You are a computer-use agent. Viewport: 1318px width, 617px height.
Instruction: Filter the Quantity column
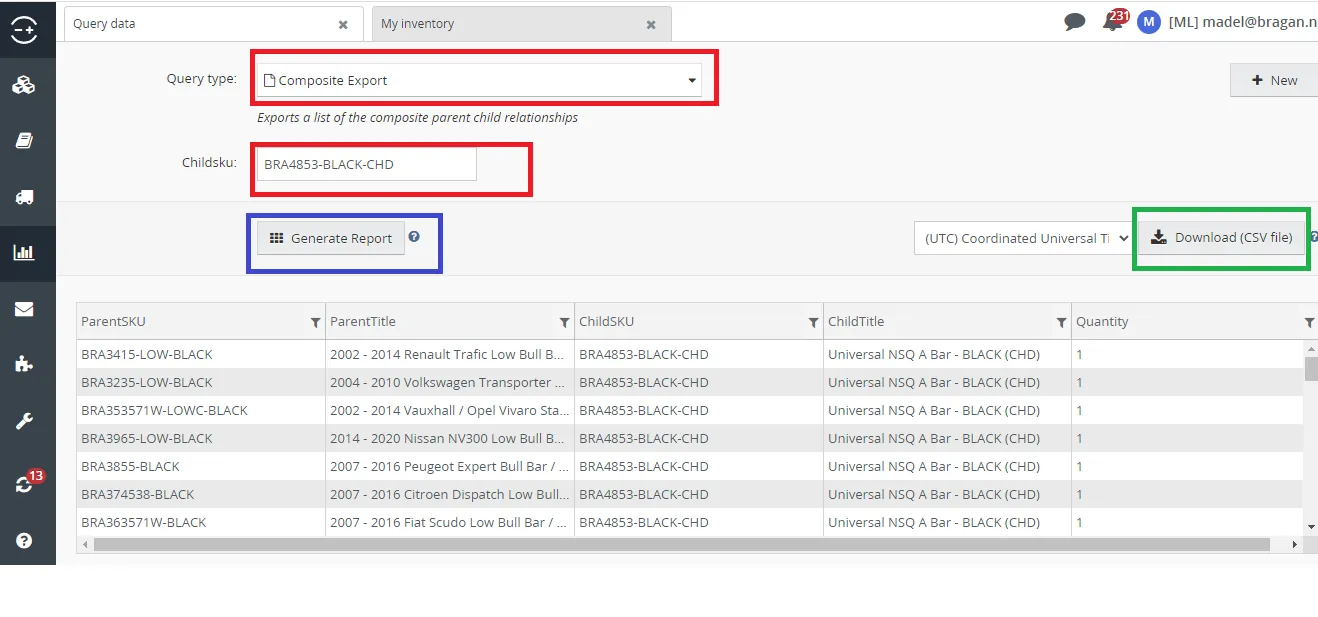tap(1310, 322)
